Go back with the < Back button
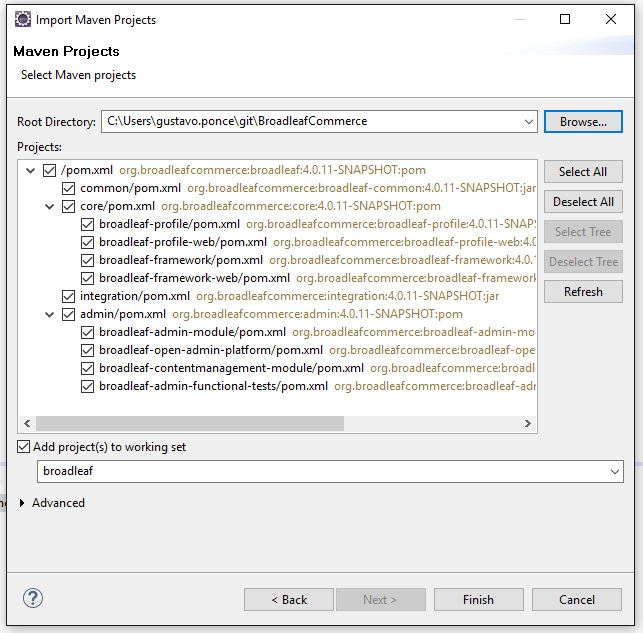 click(x=289, y=600)
